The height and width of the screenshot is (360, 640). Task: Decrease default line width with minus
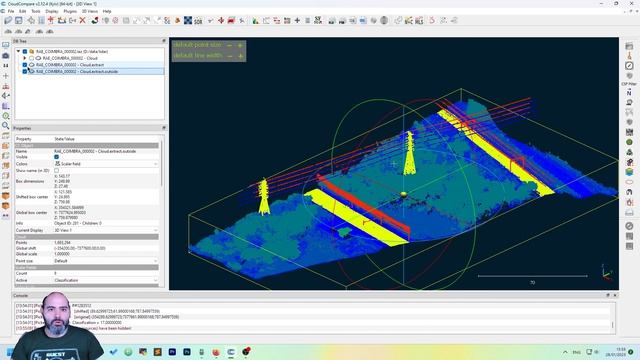[x=229, y=56]
